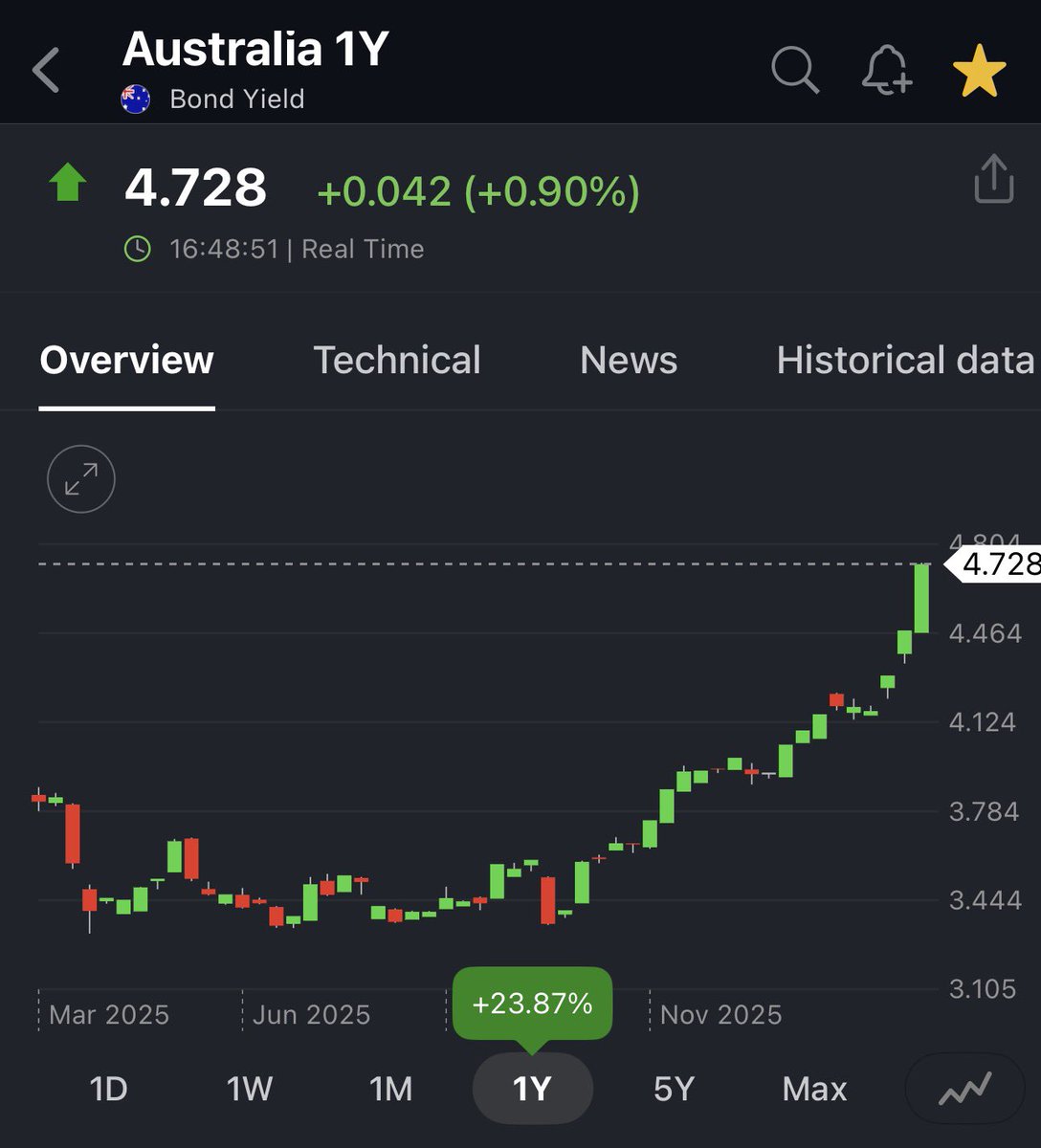
Task: Open the Historical data tab
Action: [x=905, y=361]
